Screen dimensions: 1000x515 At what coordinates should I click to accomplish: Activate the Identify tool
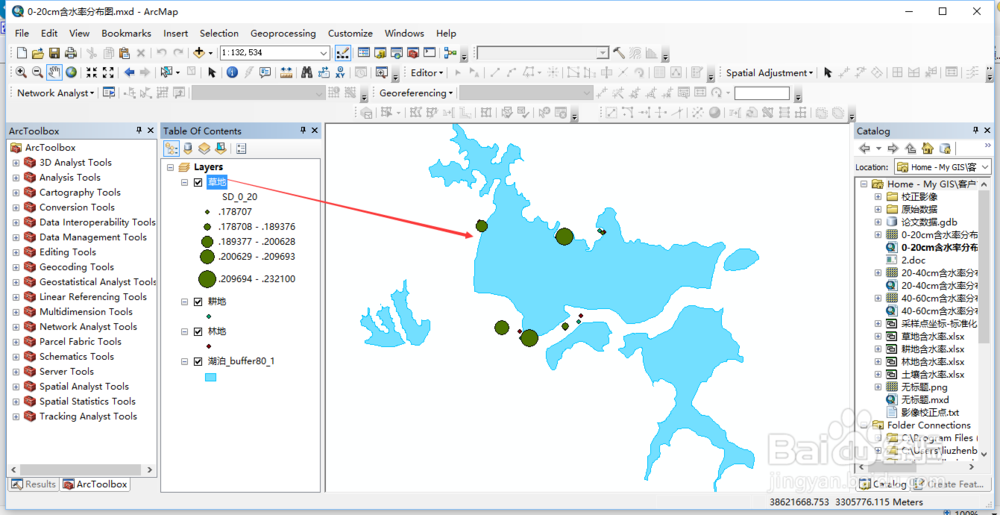(232, 73)
